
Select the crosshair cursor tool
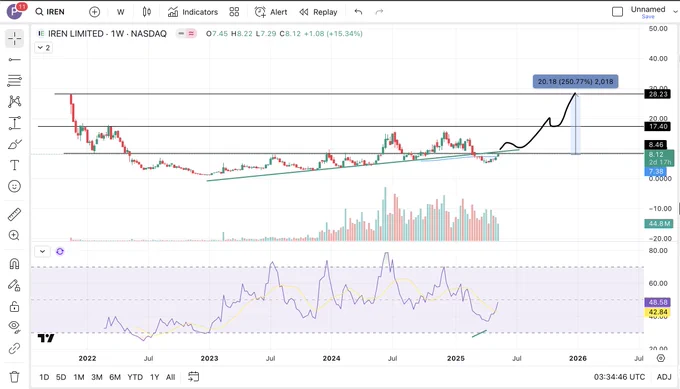point(14,39)
